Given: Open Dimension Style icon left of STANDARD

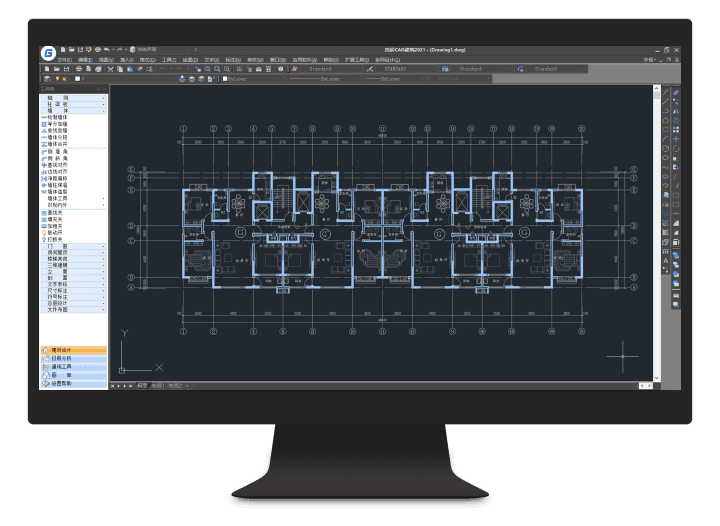Looking at the screenshot, I should [370, 69].
